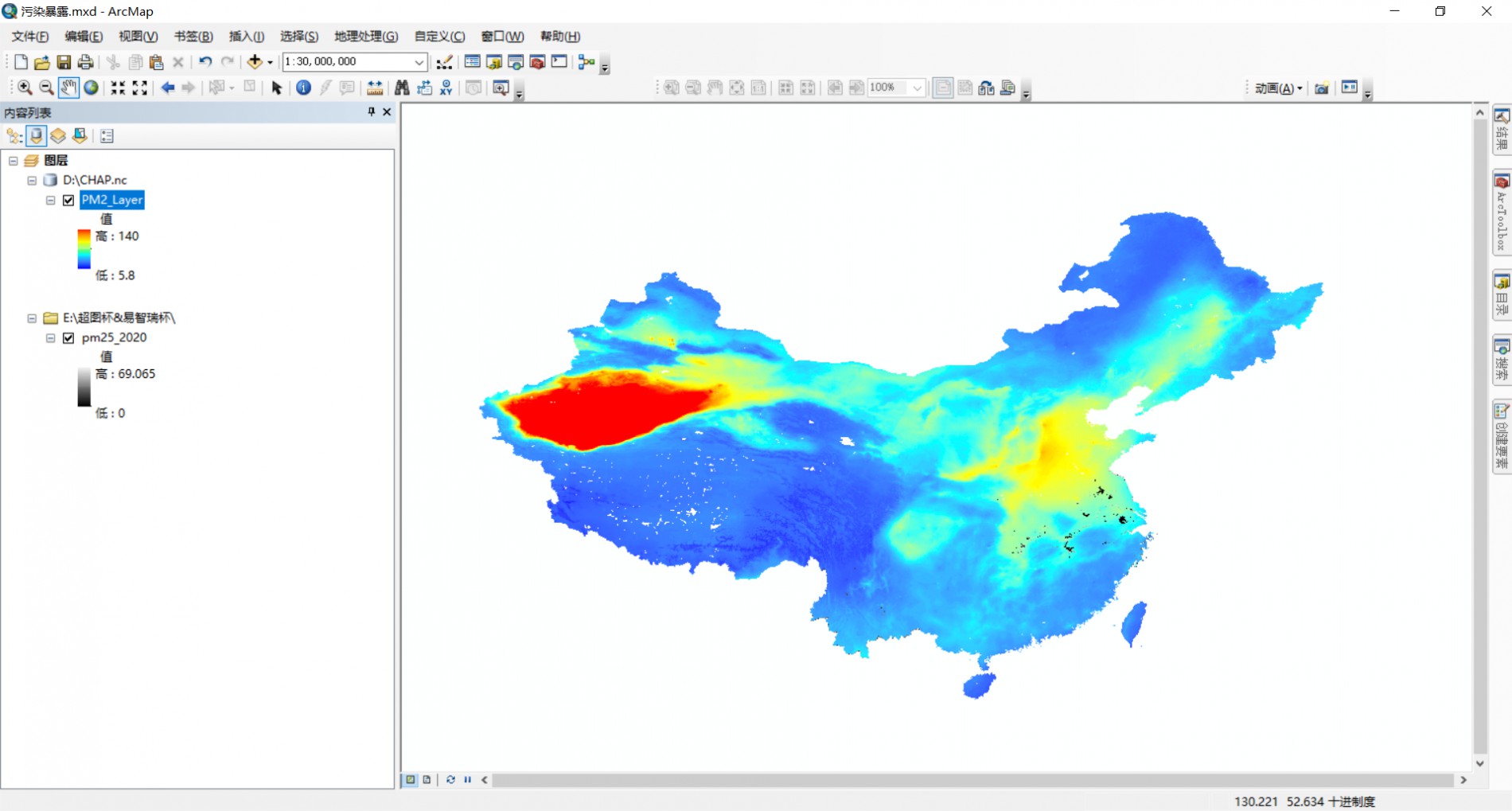Switch to List By Source view

click(x=36, y=136)
